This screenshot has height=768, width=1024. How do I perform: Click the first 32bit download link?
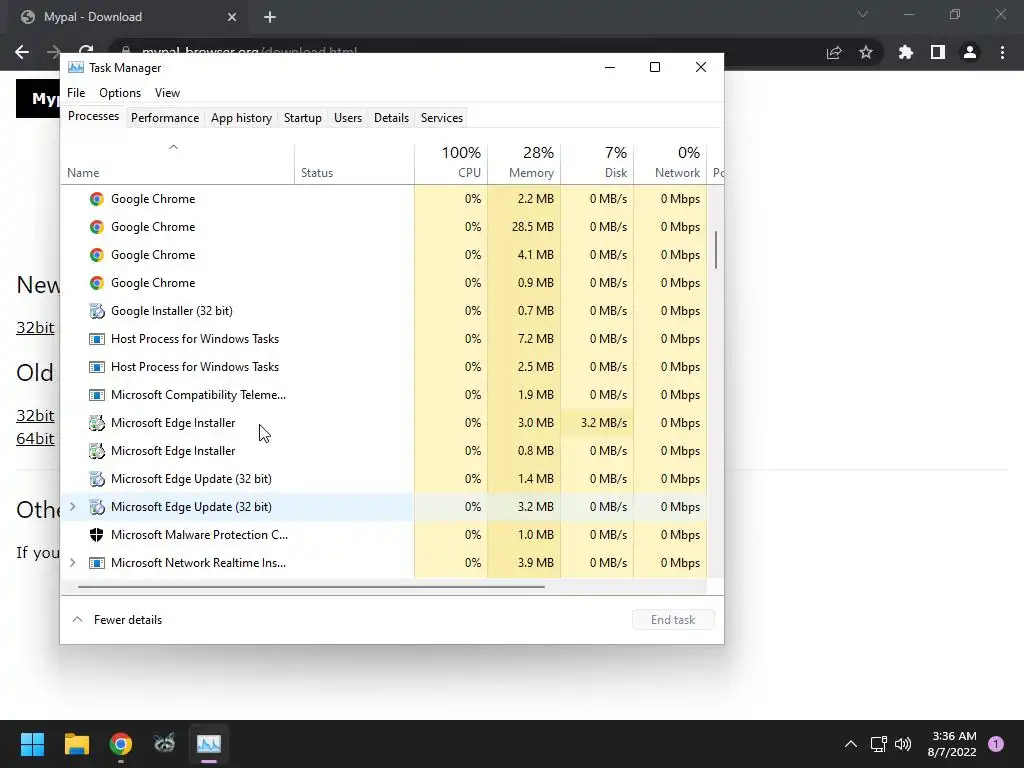35,327
